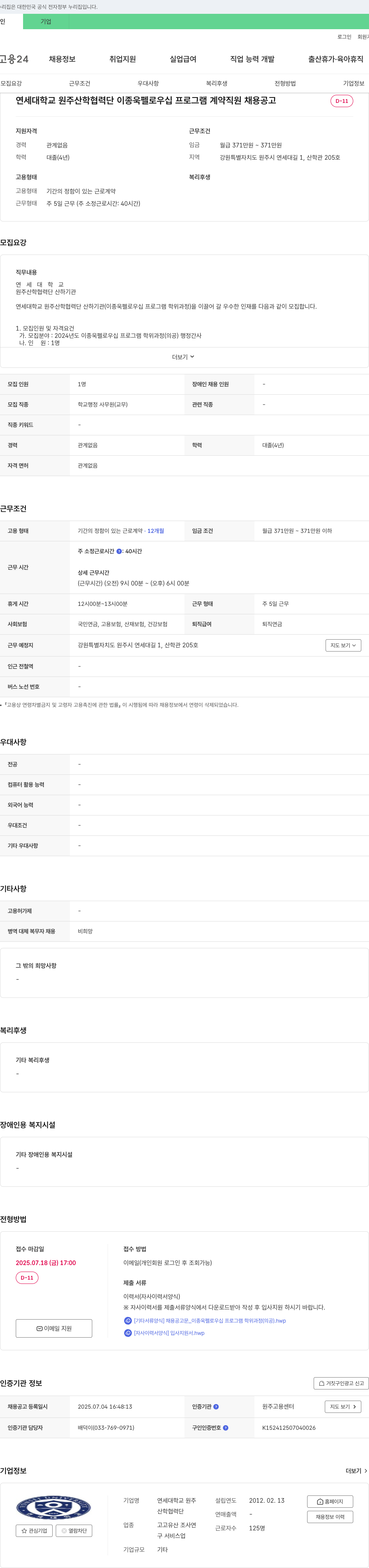
Task: Click the attachment icon for 채용공고문 hwp file
Action: 128,1320
